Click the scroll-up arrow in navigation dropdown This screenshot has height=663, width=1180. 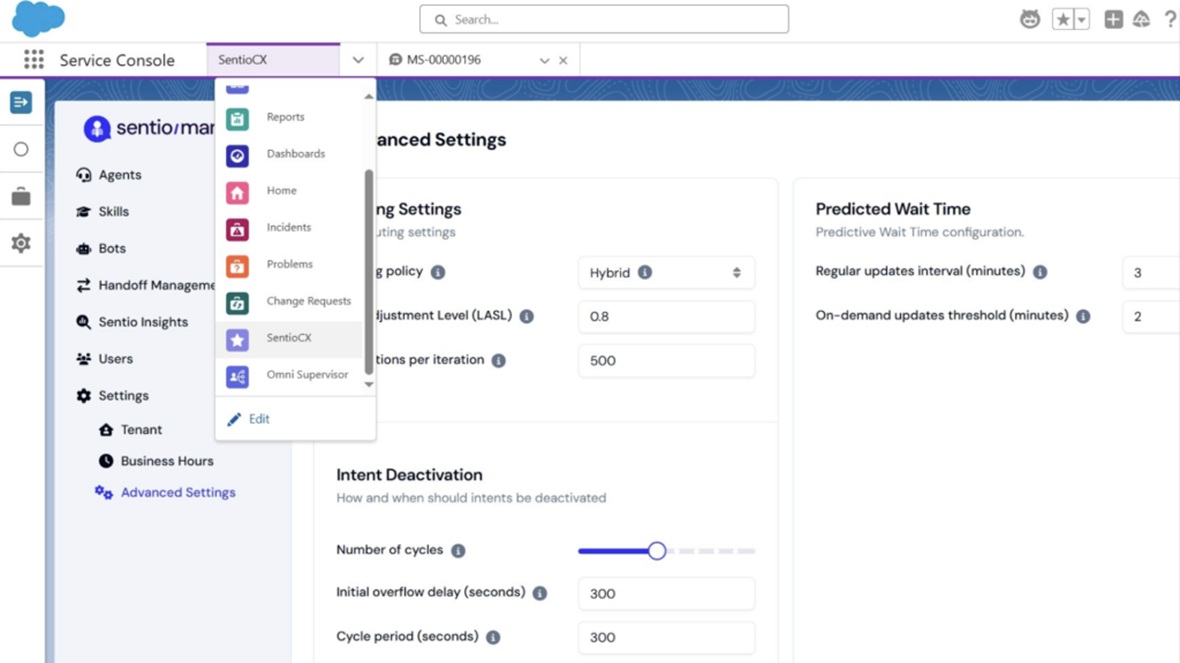point(368,96)
